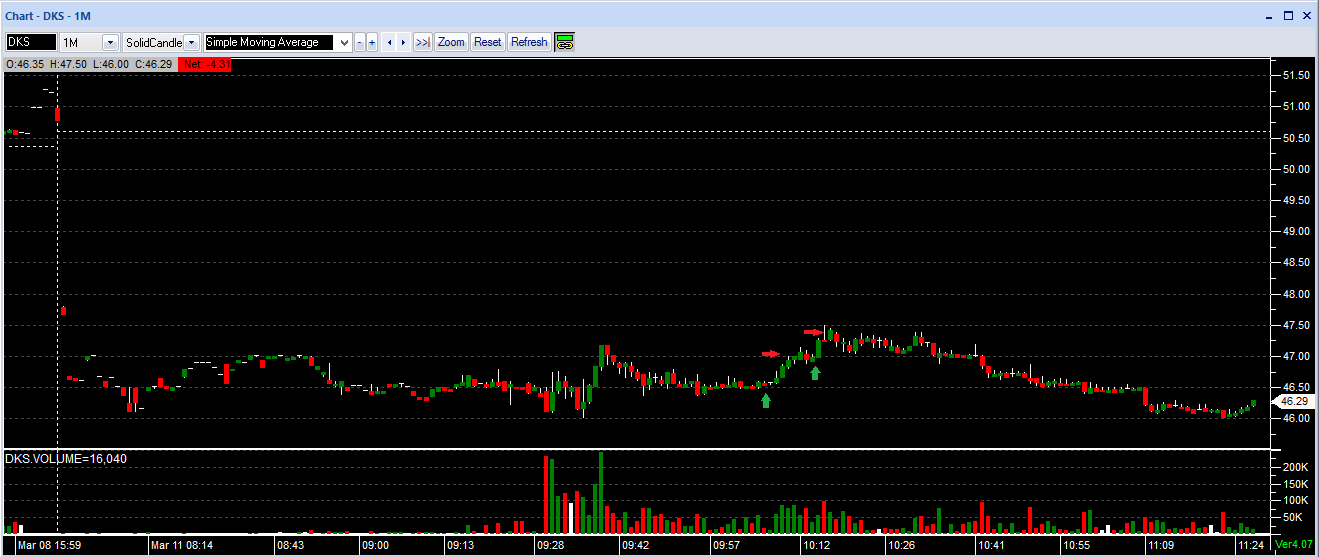Open the SolidCandle chart style dropdown
1319x557 pixels.
(x=192, y=42)
